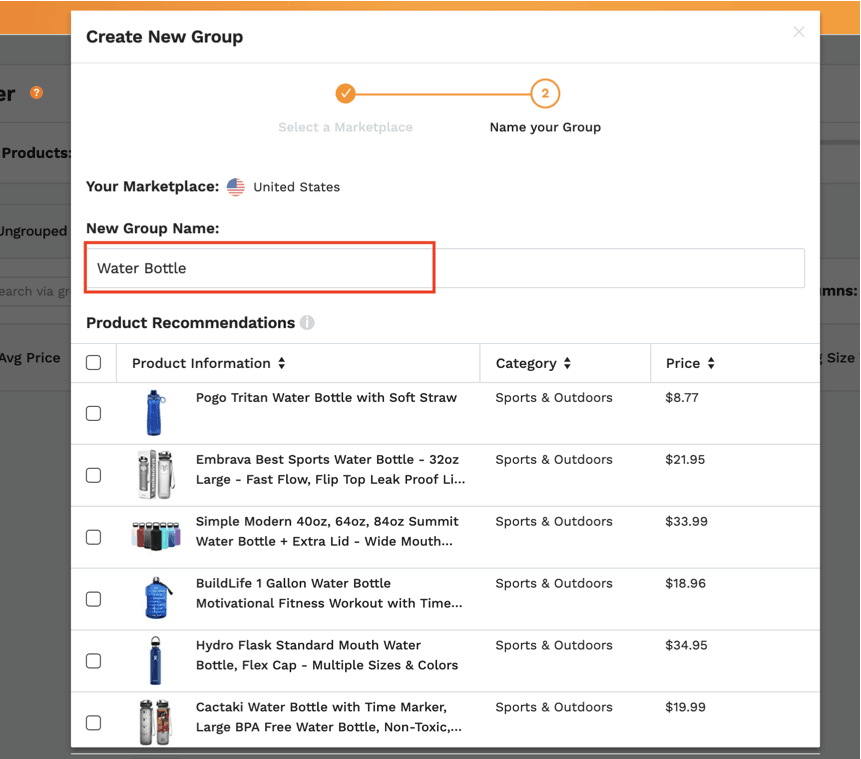Image resolution: width=861 pixels, height=759 pixels.
Task: Open the Pogo Tritan bottle thumbnail
Action: tap(155, 413)
